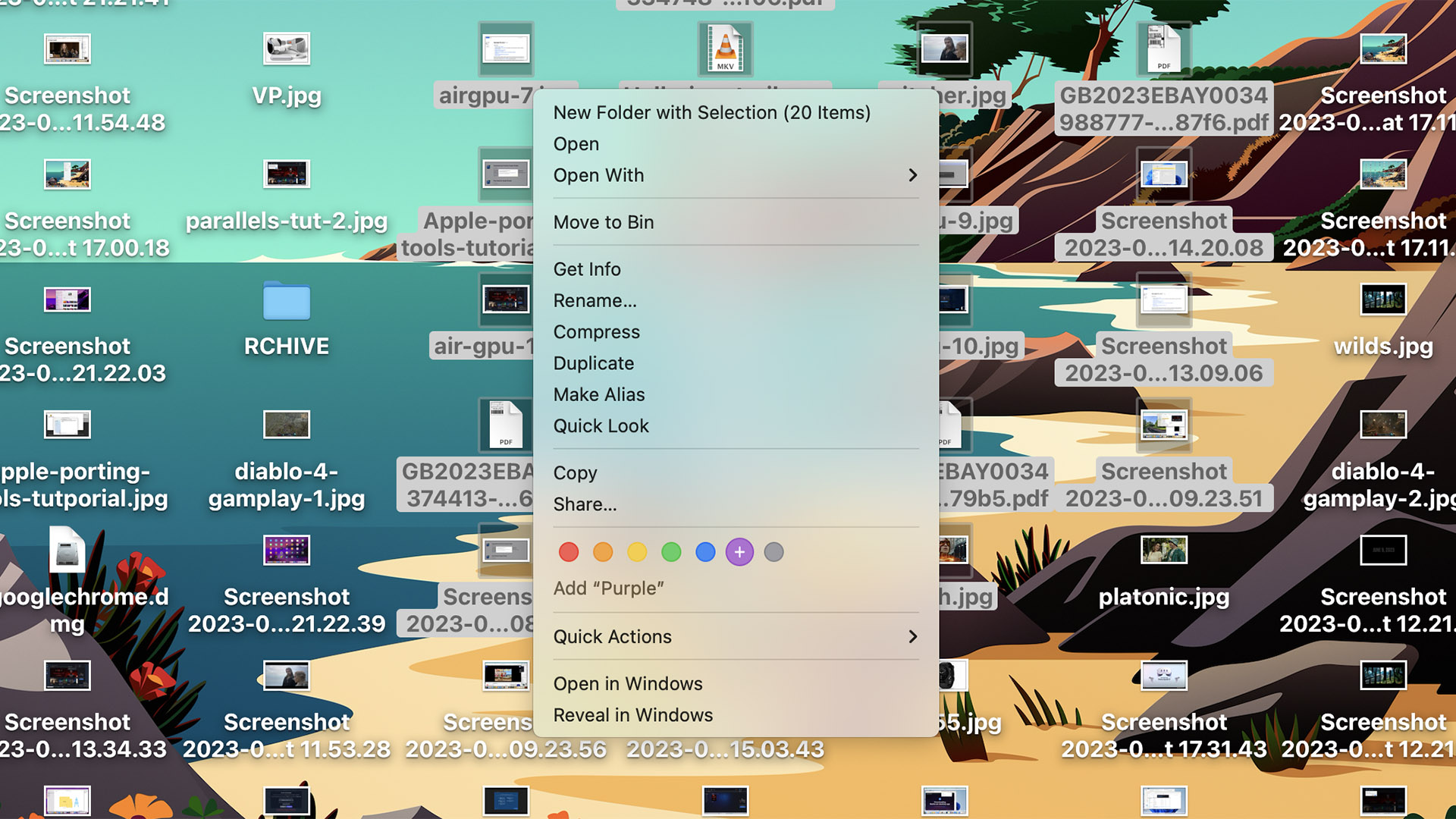Screen dimensions: 1456x819
Task: Open the RCHIVE blue folder
Action: point(287,302)
